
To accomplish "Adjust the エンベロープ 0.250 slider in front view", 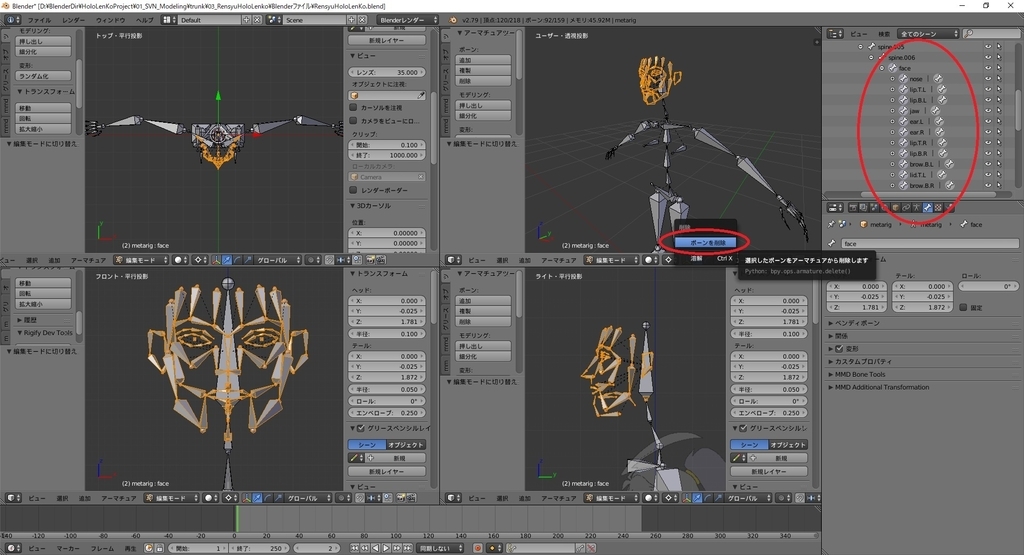I will click(387, 413).
